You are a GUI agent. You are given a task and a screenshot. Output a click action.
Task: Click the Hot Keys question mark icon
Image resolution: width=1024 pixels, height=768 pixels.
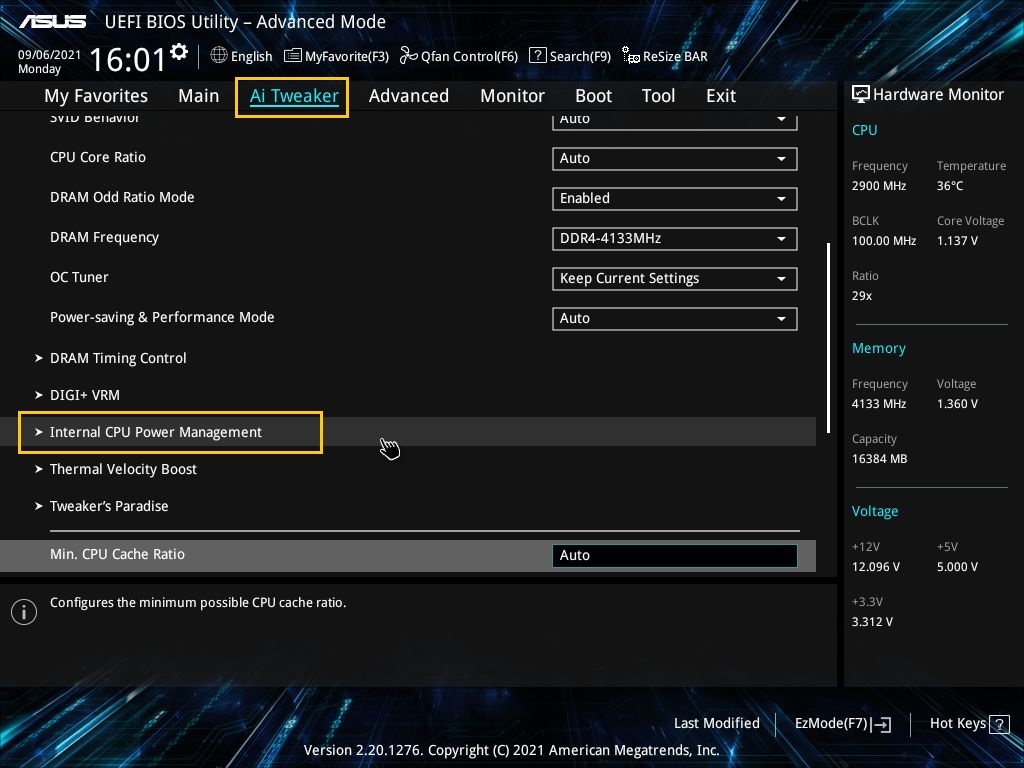point(999,724)
